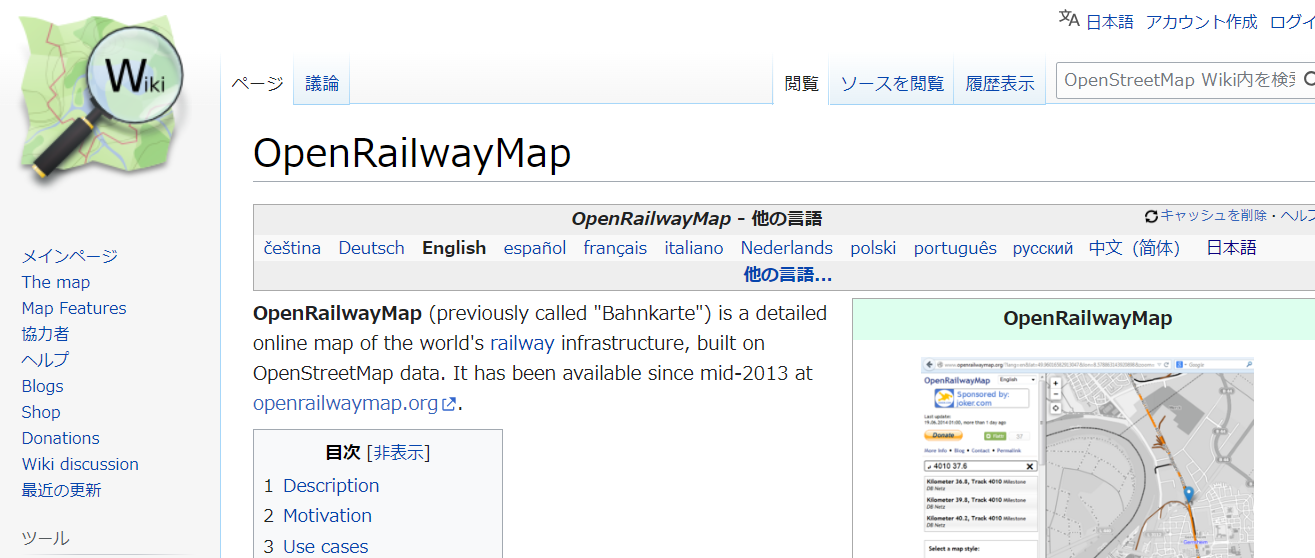Open the ページ tab
Screen dimensions: 1315x558
[x=257, y=84]
